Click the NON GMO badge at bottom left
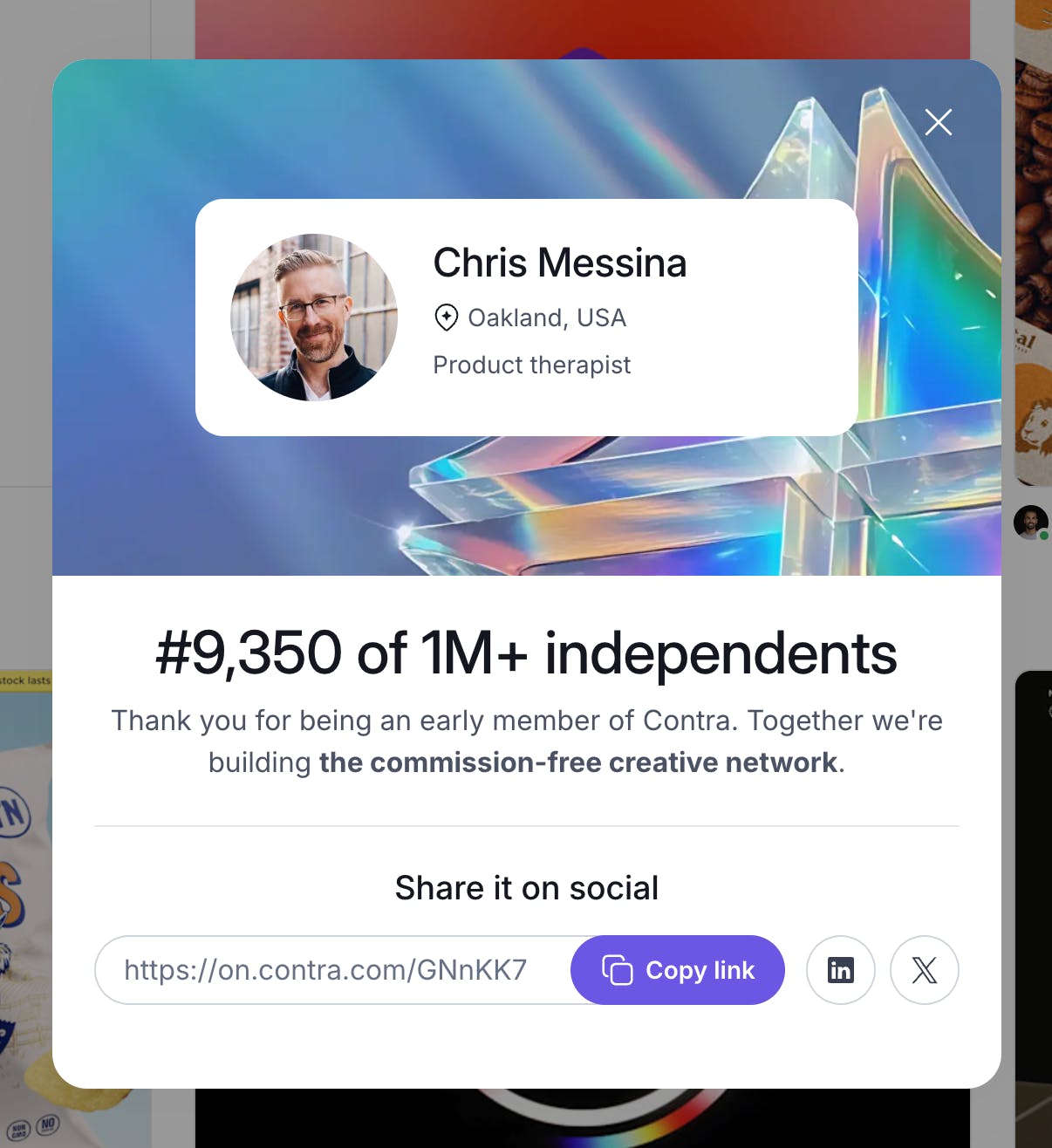This screenshot has height=1148, width=1052. [18, 1131]
